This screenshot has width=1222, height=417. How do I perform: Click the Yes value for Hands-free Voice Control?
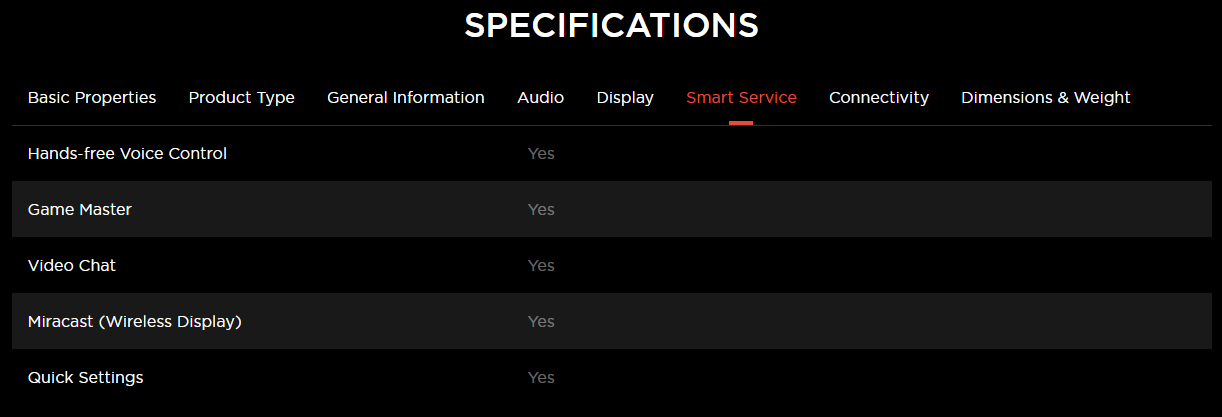click(541, 154)
